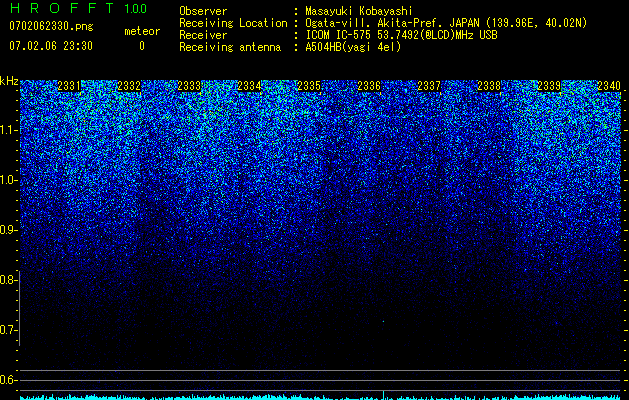The image size is (629, 400).
Task: Click the HROFFT 1.0.0 title text
Action: (78, 8)
